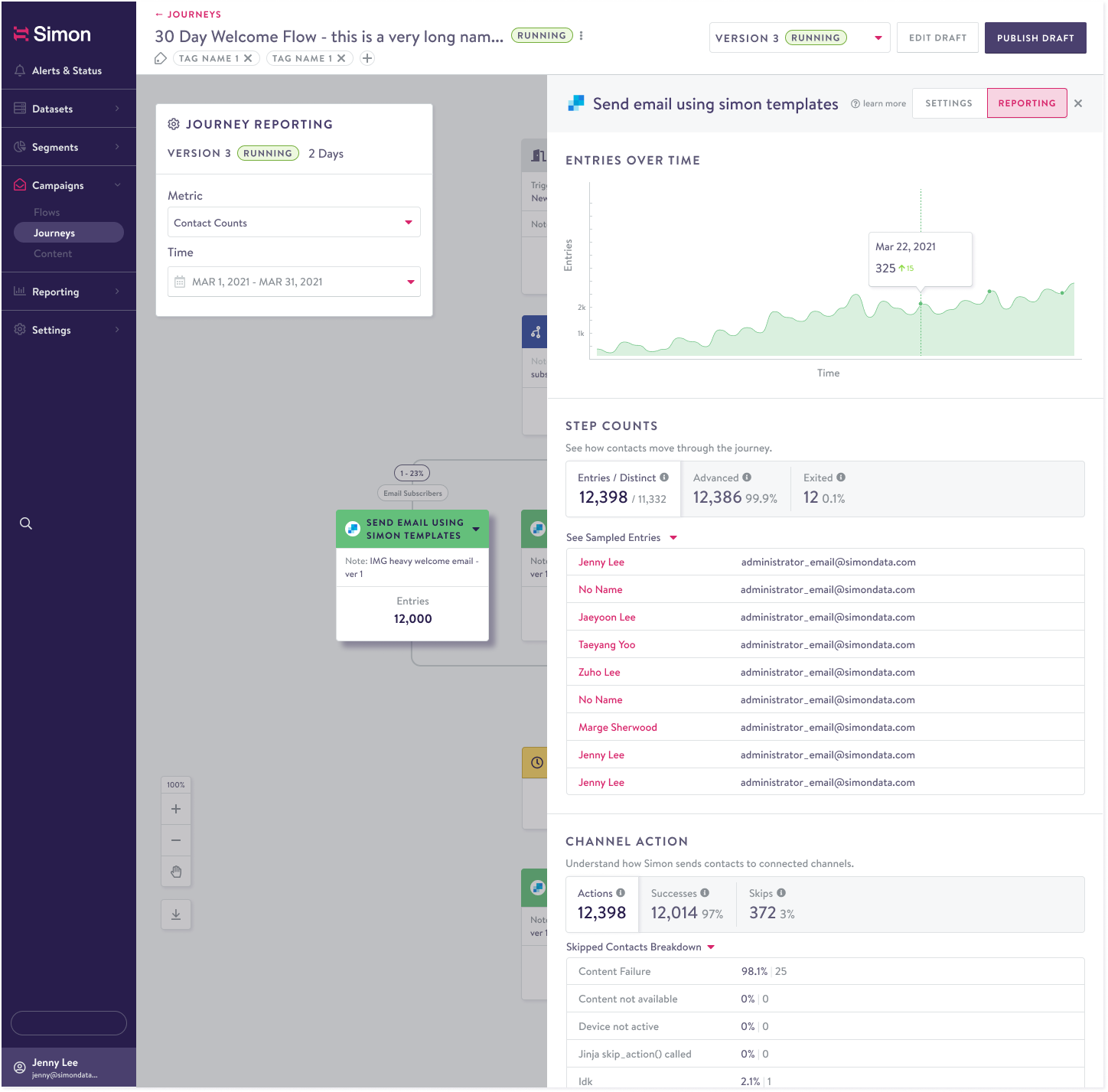
Task: Zoom out the canvas with minus button
Action: click(x=176, y=840)
